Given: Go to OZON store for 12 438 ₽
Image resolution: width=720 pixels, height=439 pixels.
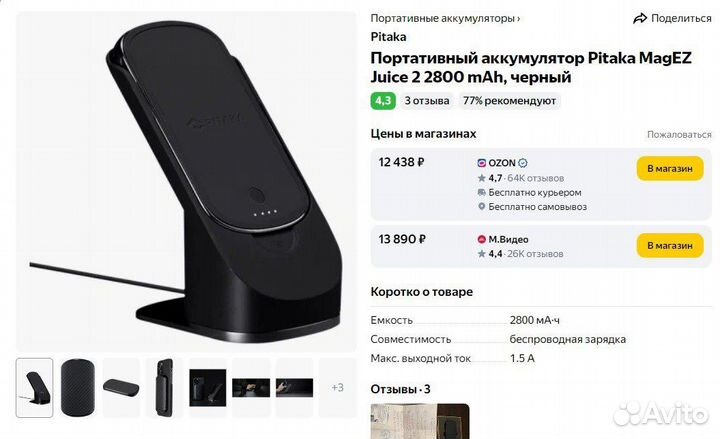Looking at the screenshot, I should 670,169.
